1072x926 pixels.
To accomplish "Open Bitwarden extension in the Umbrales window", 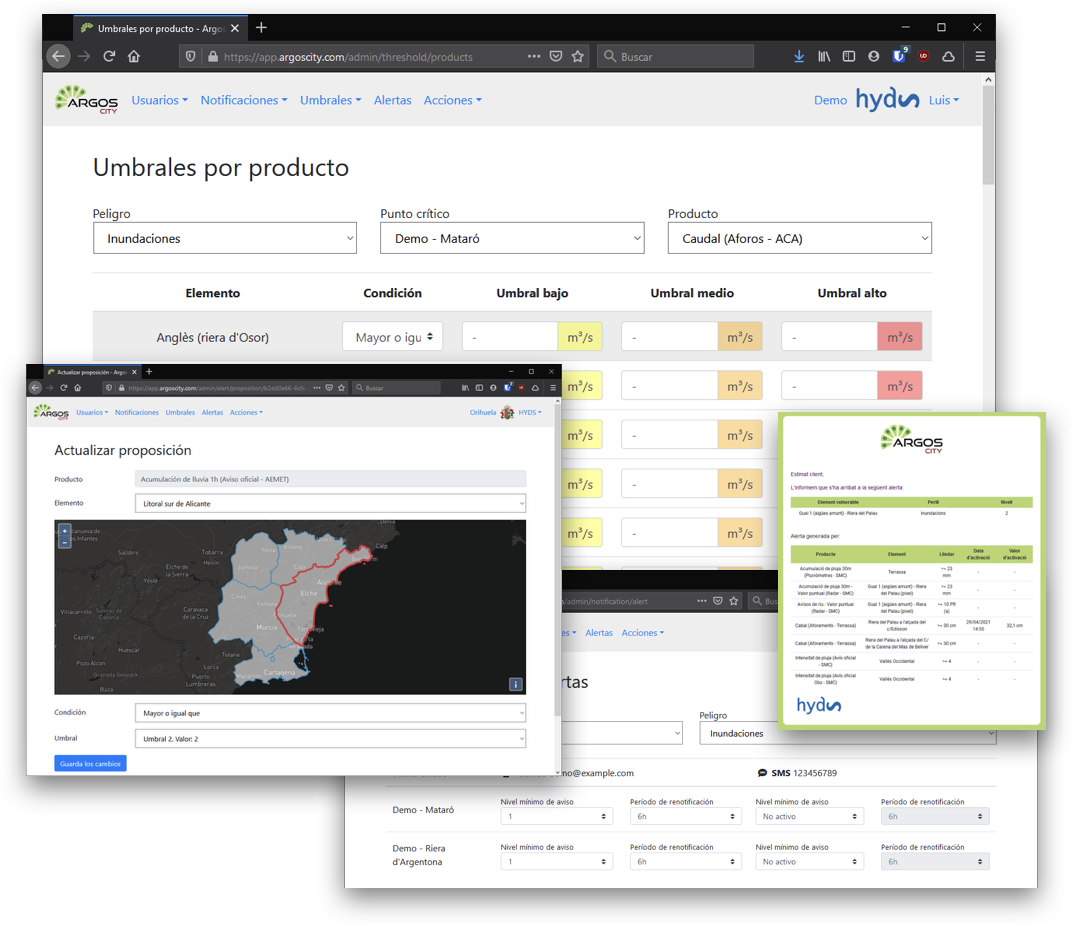I will (899, 56).
